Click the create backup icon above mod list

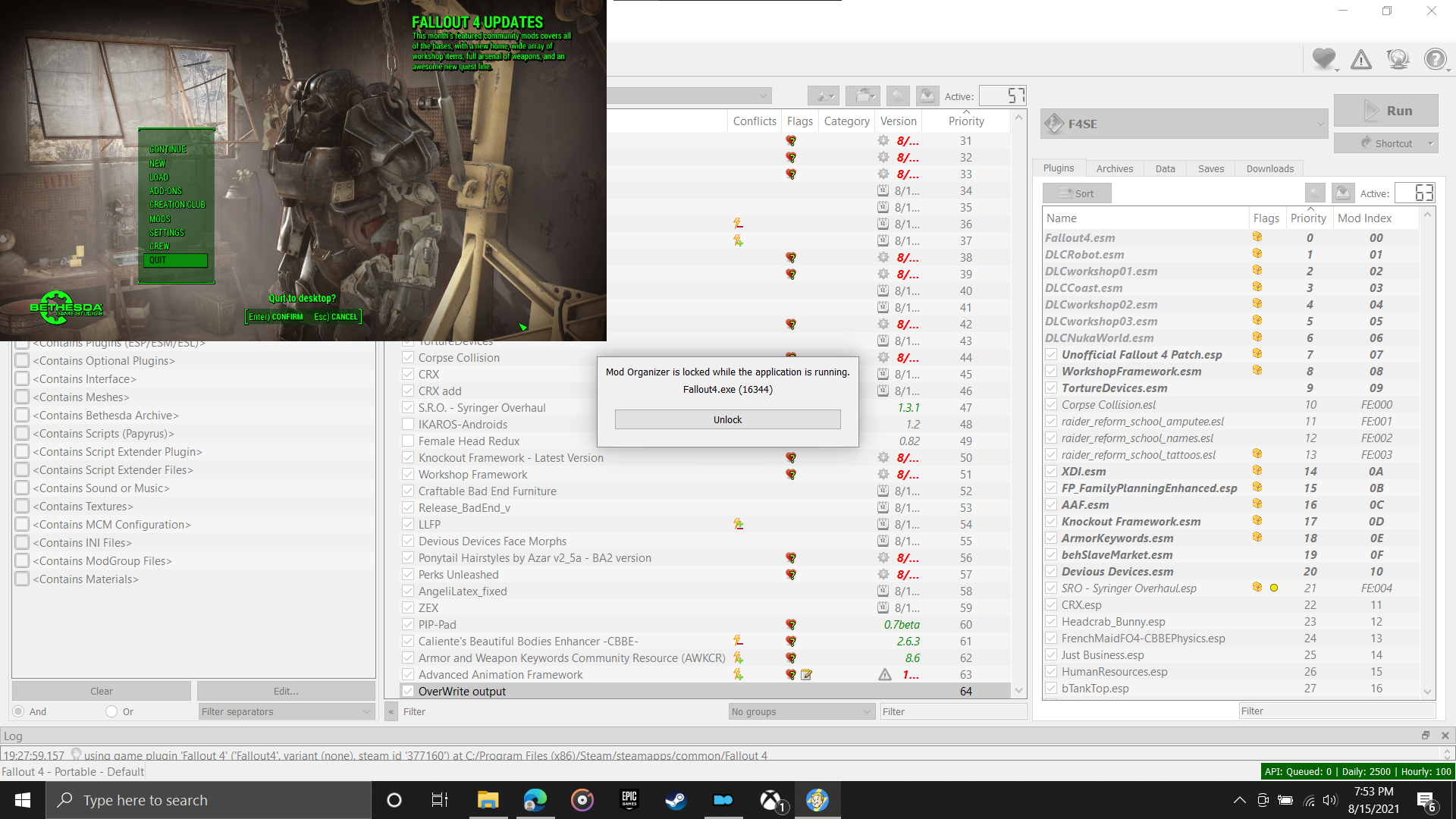pyautogui.click(x=927, y=96)
